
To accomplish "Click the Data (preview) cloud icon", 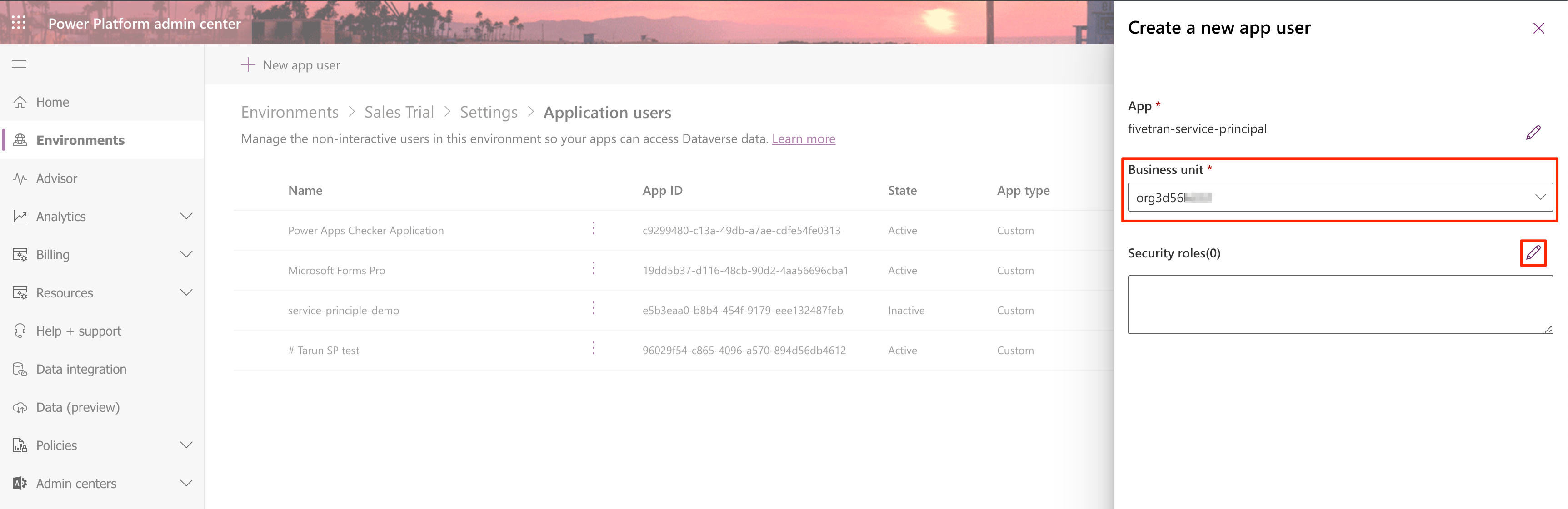I will (20, 407).
